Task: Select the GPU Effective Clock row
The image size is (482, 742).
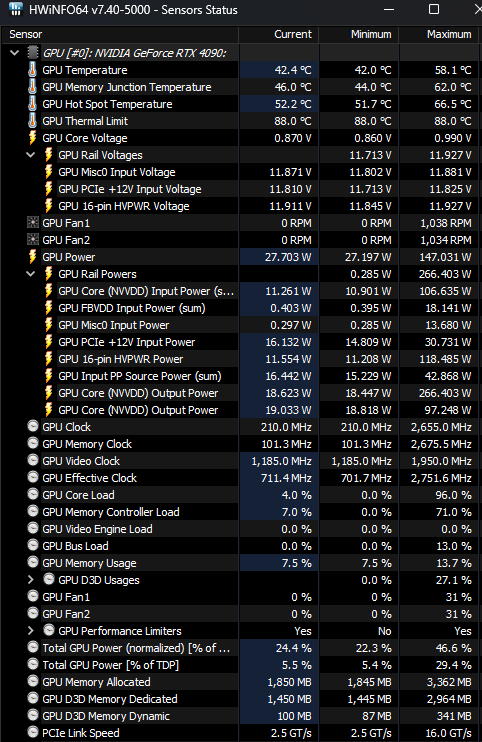Action: pos(241,478)
